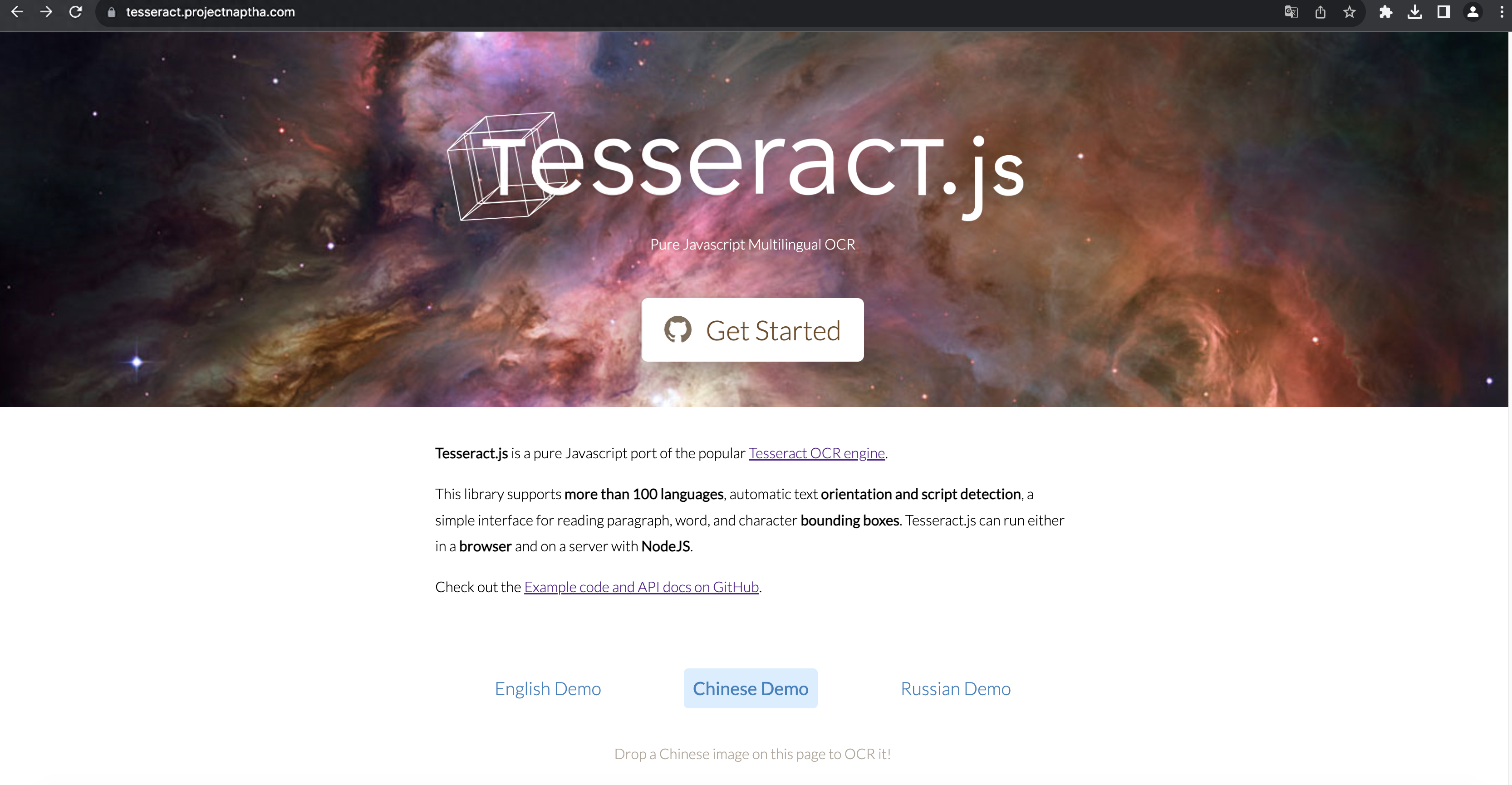Click the site security lock icon

point(111,12)
